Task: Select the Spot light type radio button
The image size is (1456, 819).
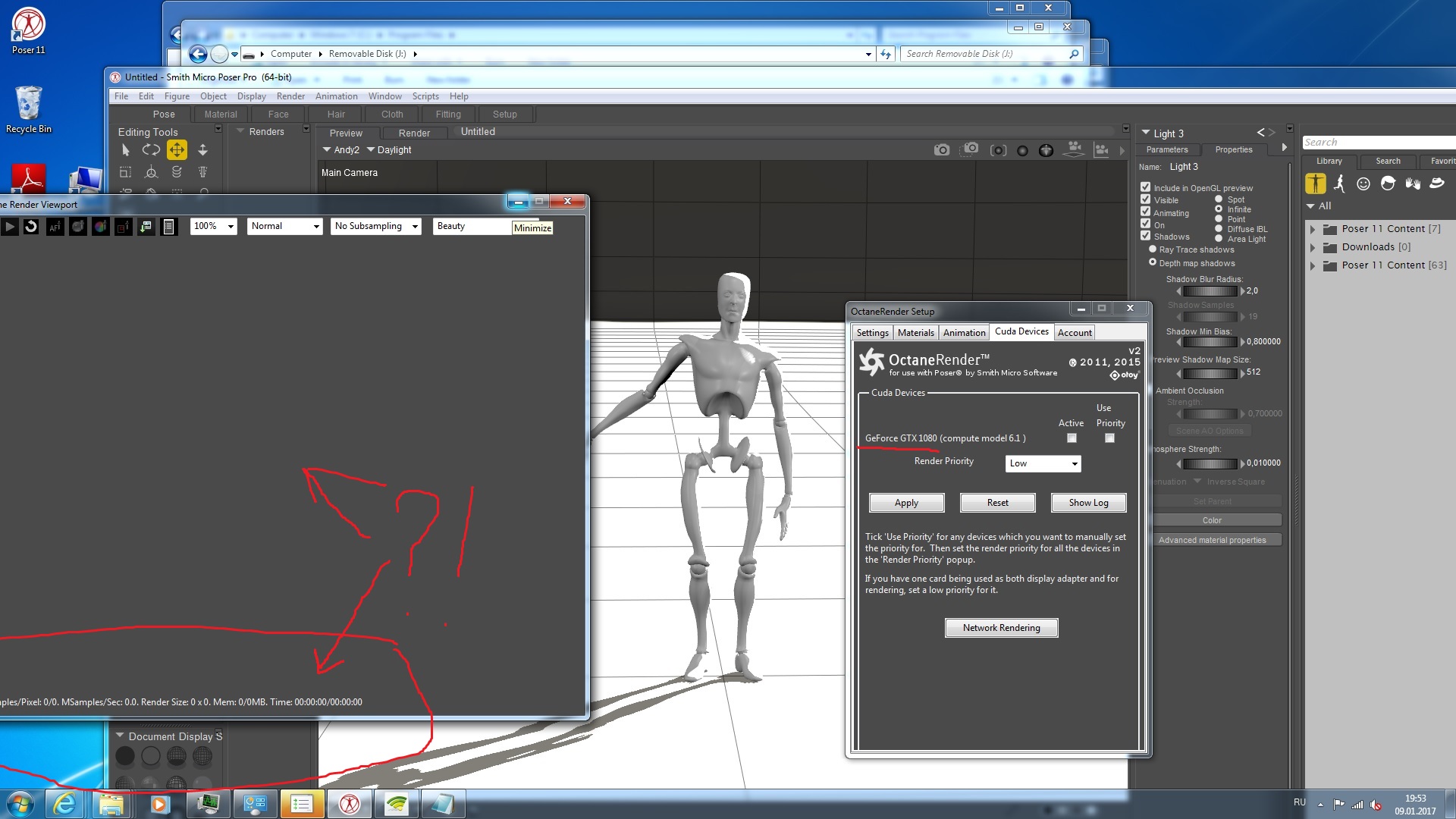Action: point(1219,199)
